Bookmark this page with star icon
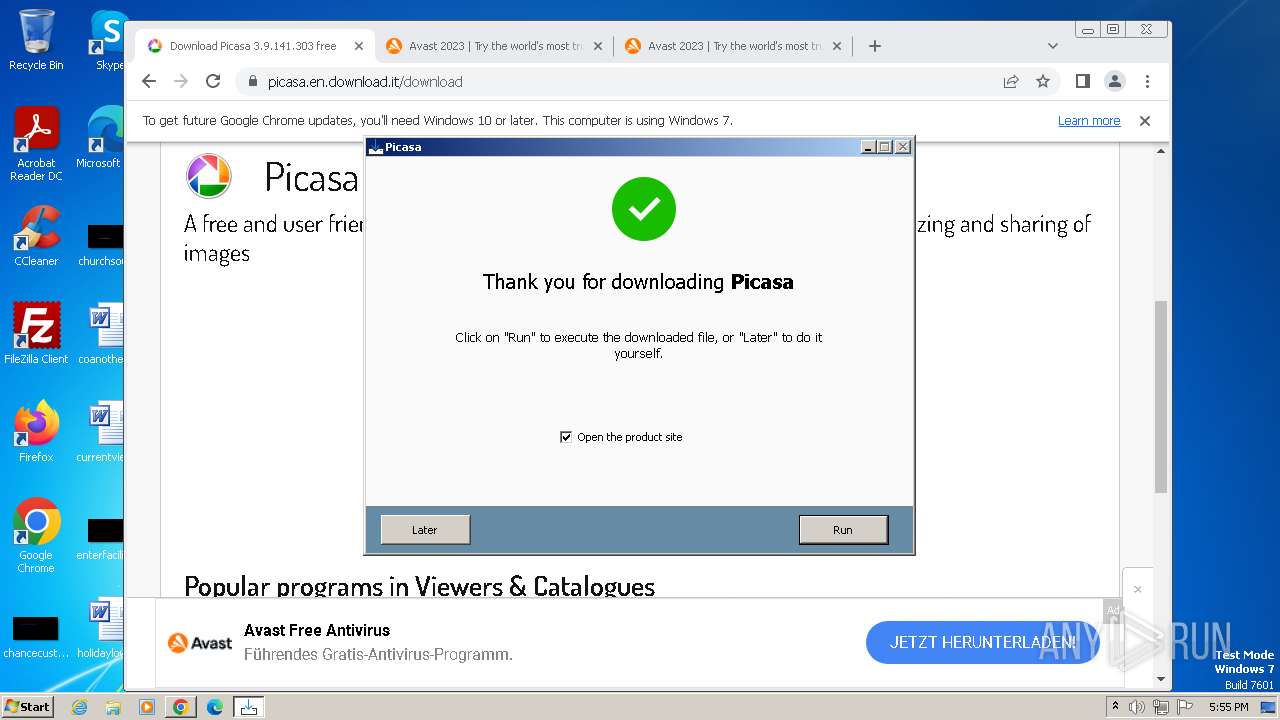 click(1043, 82)
